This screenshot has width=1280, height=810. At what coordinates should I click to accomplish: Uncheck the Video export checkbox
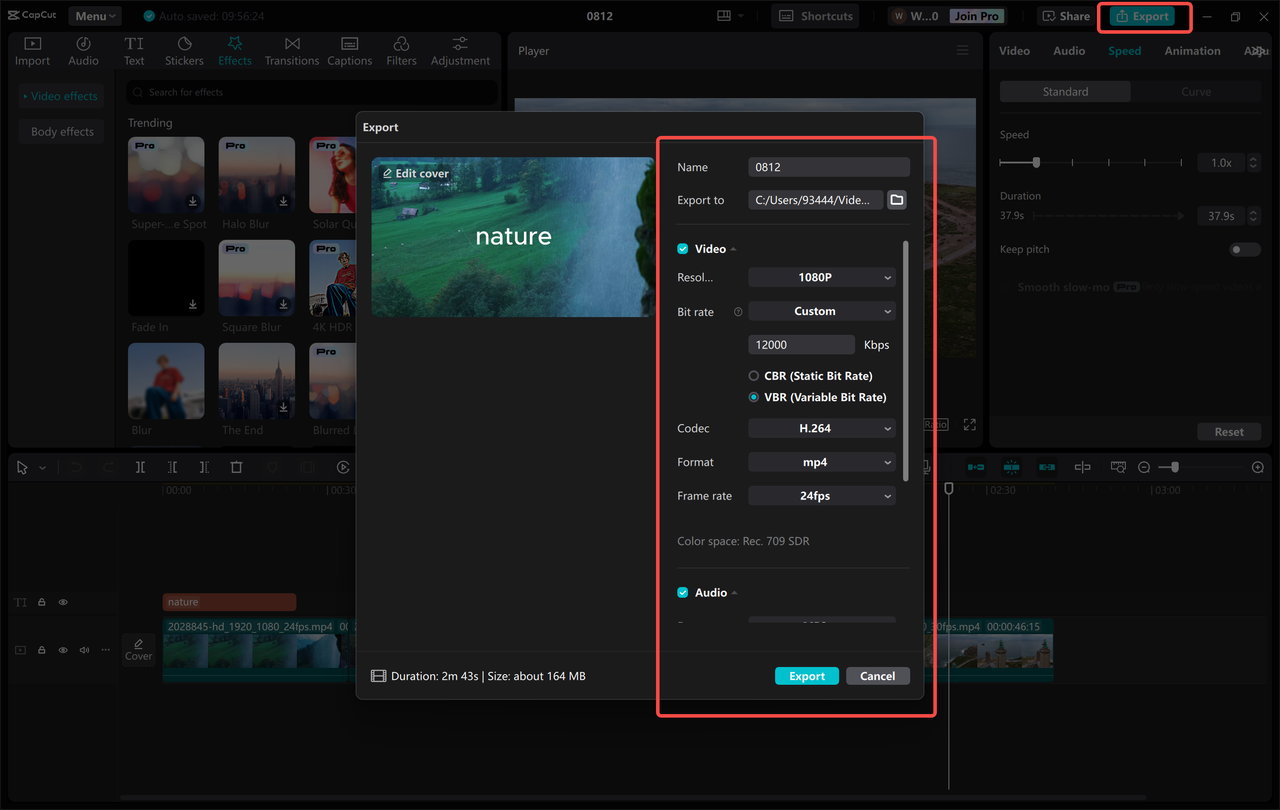[x=682, y=248]
